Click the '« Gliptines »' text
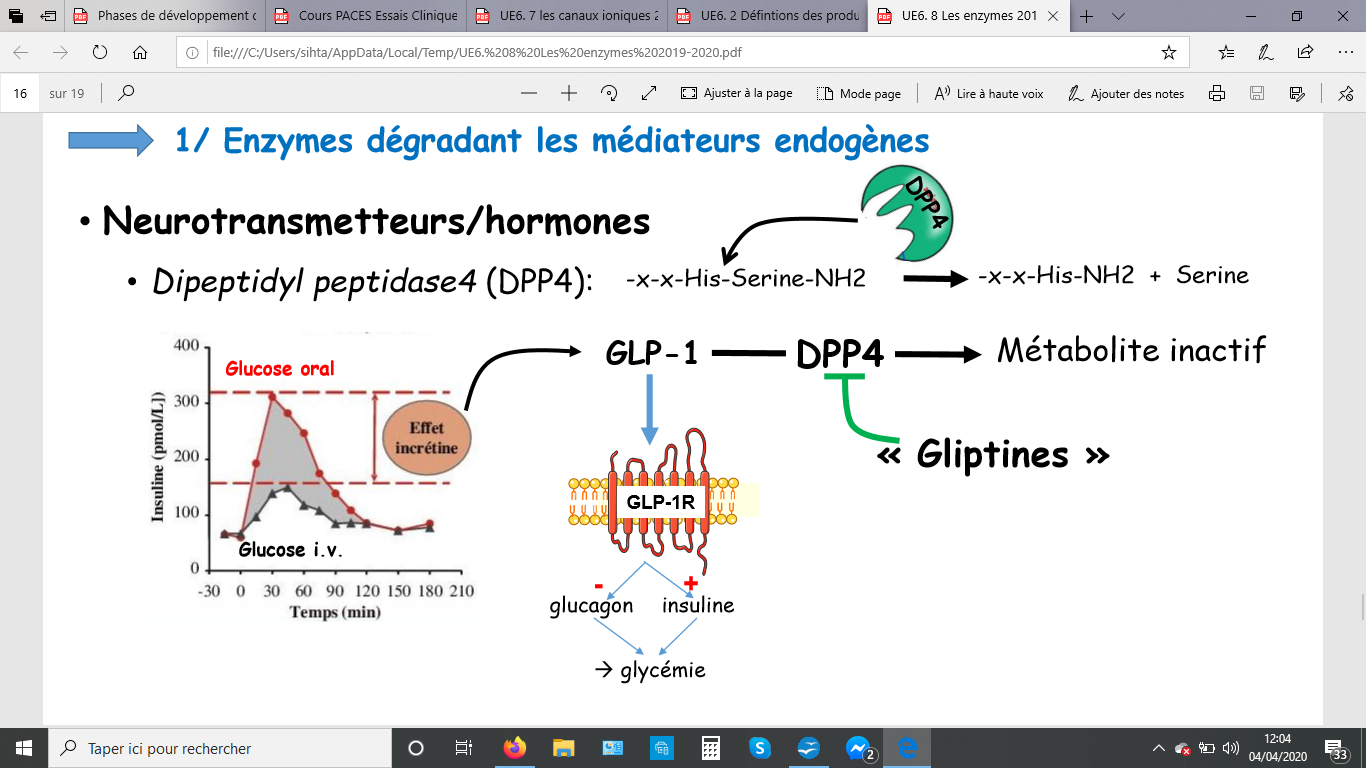Screen dimensions: 1366x768 coord(993,454)
